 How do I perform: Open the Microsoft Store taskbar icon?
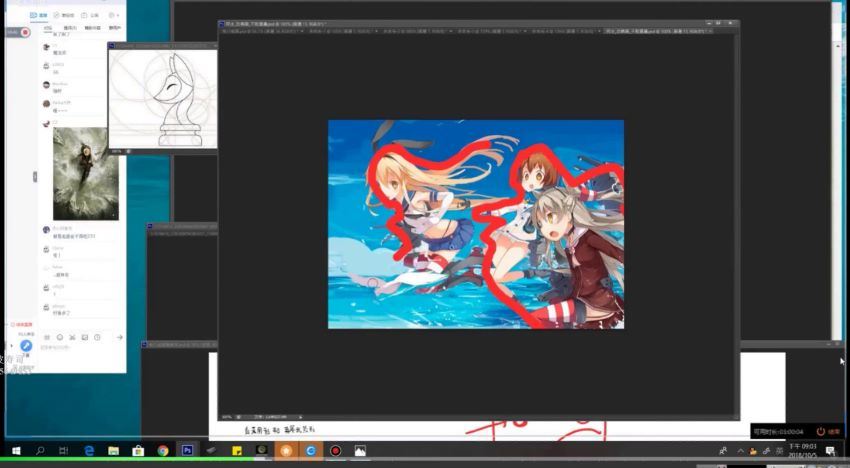(138, 451)
